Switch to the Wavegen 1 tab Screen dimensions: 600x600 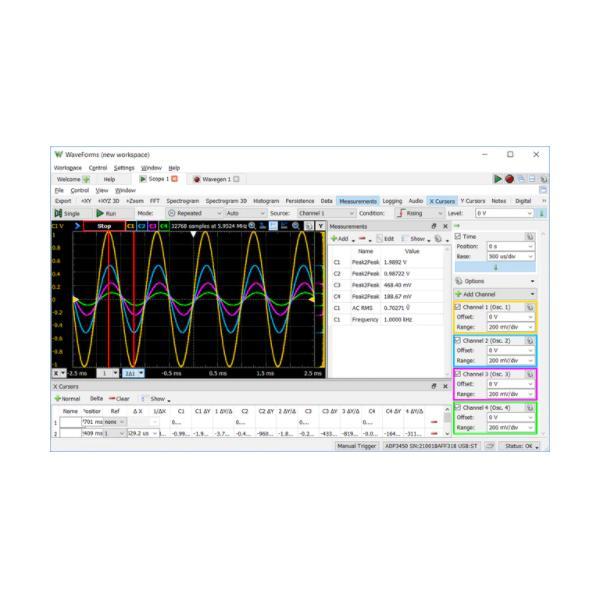215,179
